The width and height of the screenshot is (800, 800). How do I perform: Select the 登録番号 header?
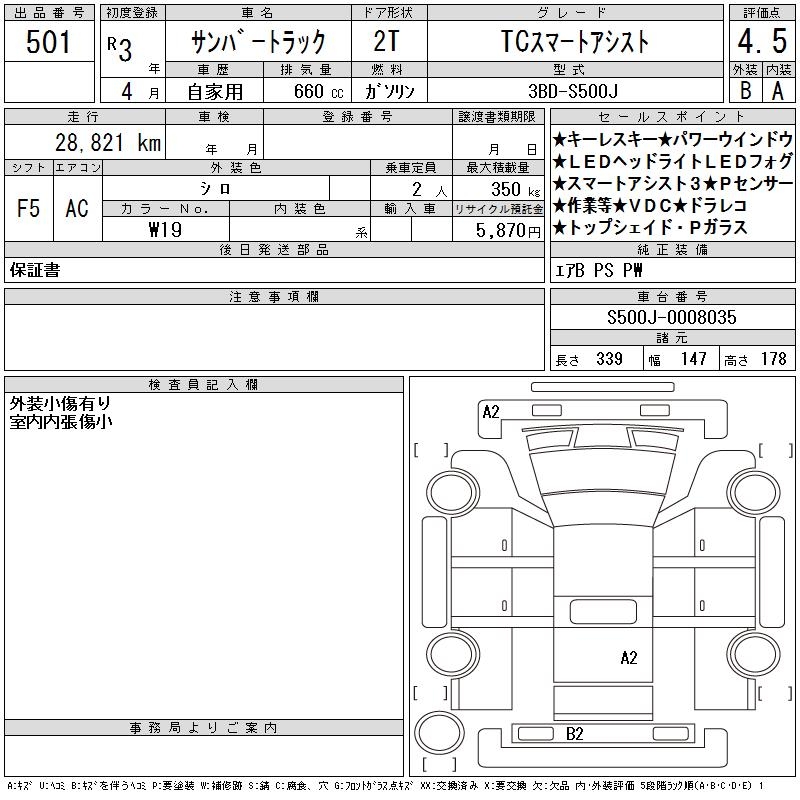coord(358,117)
